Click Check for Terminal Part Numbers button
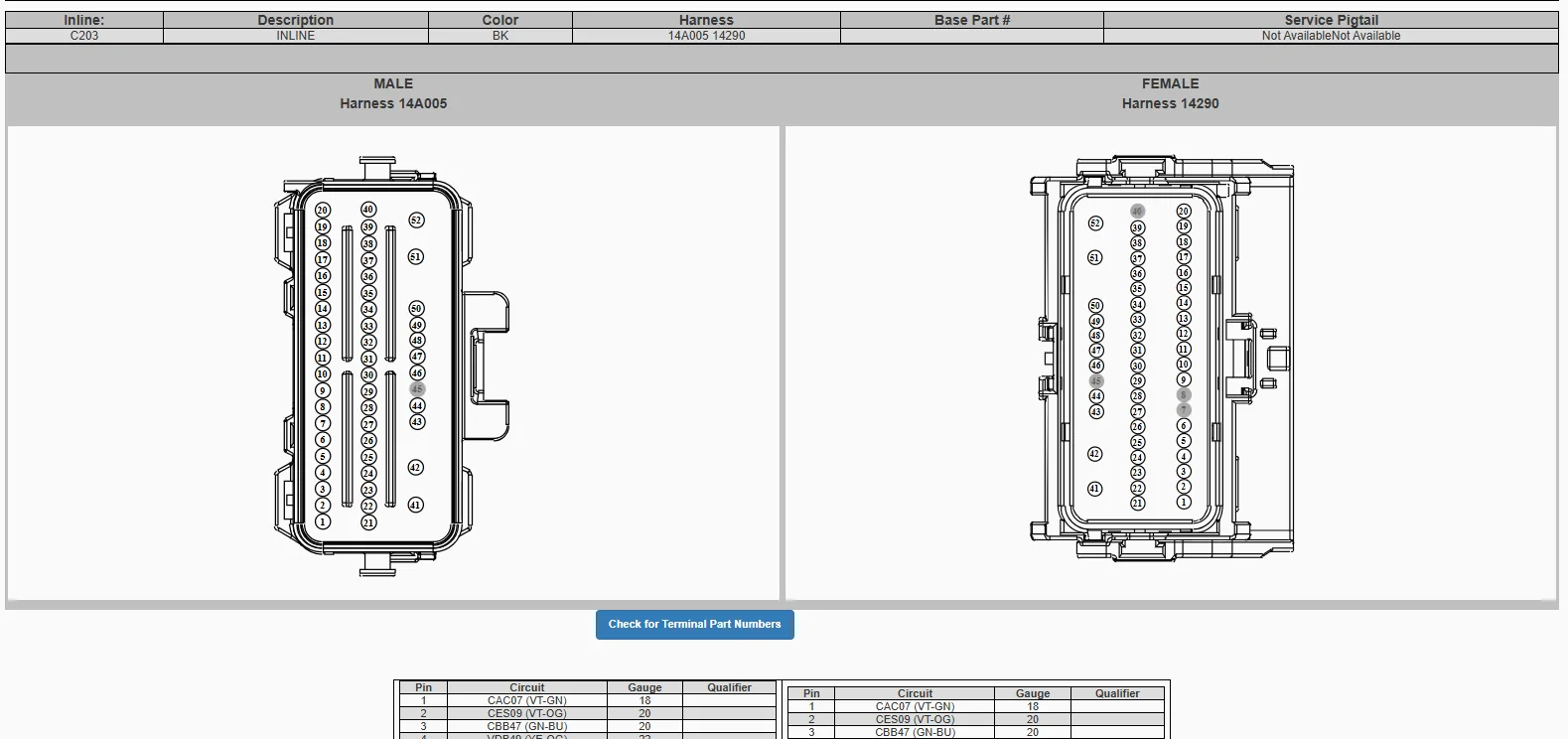Viewport: 1568px width, 739px height. click(695, 625)
